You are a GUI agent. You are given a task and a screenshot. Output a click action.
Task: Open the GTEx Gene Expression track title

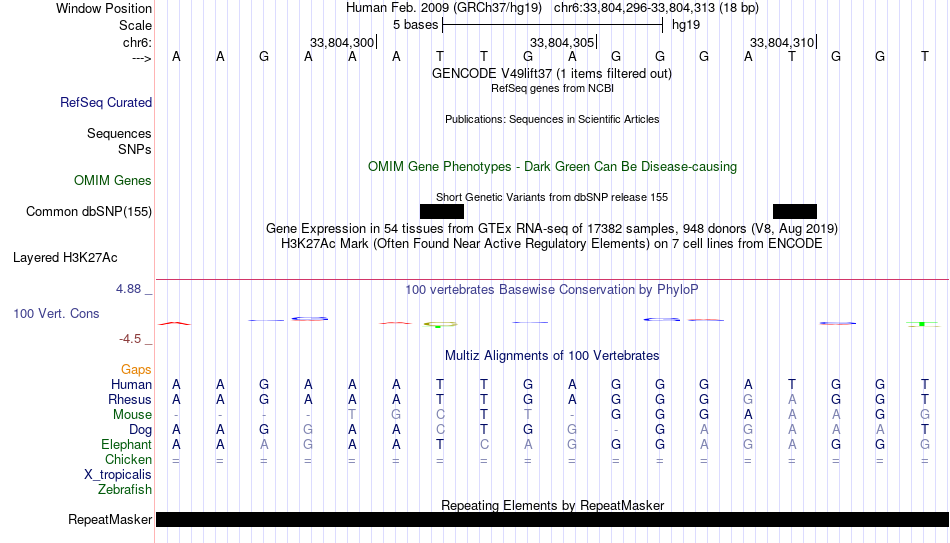click(552, 228)
